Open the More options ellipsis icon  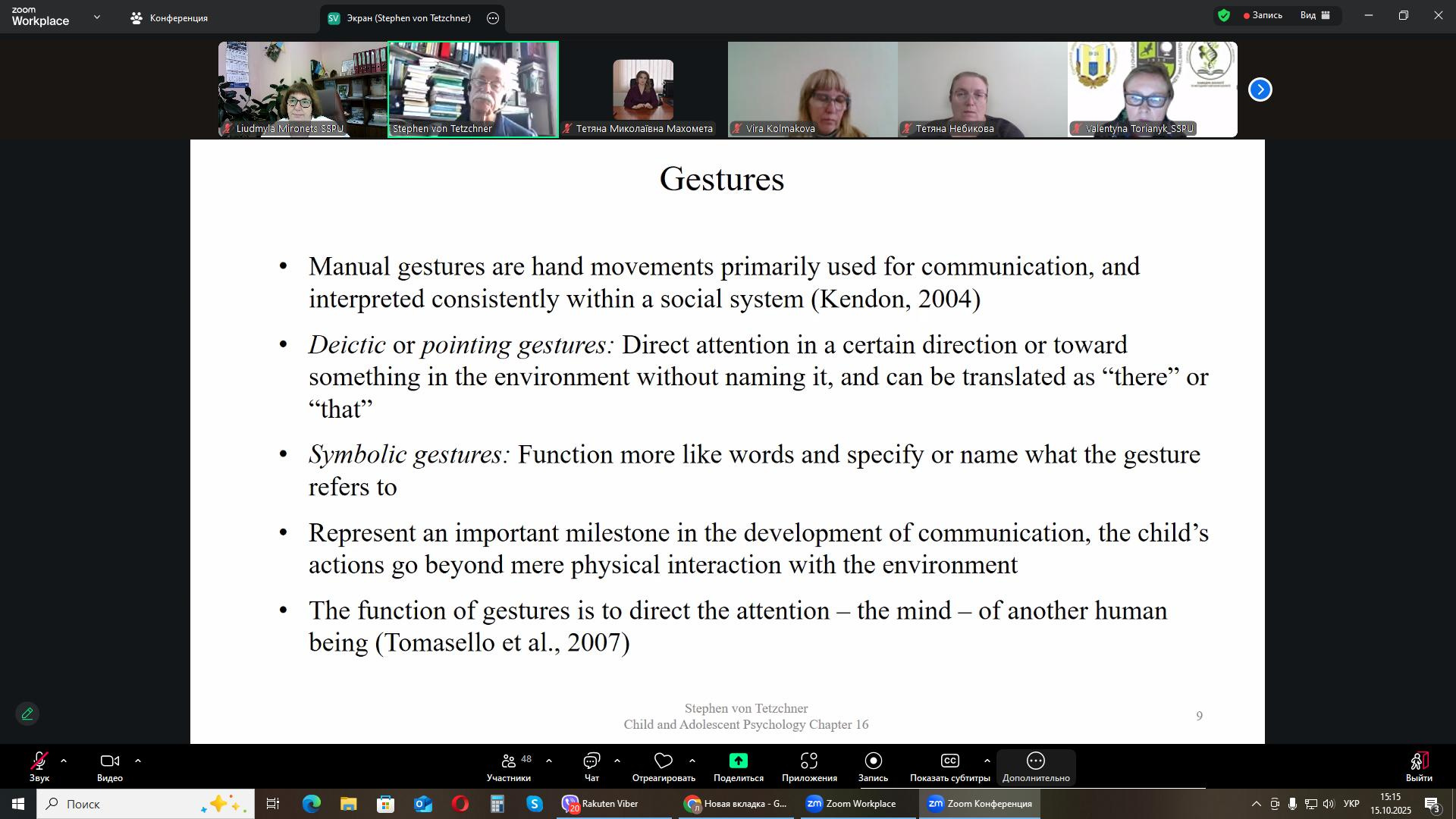tap(1035, 761)
